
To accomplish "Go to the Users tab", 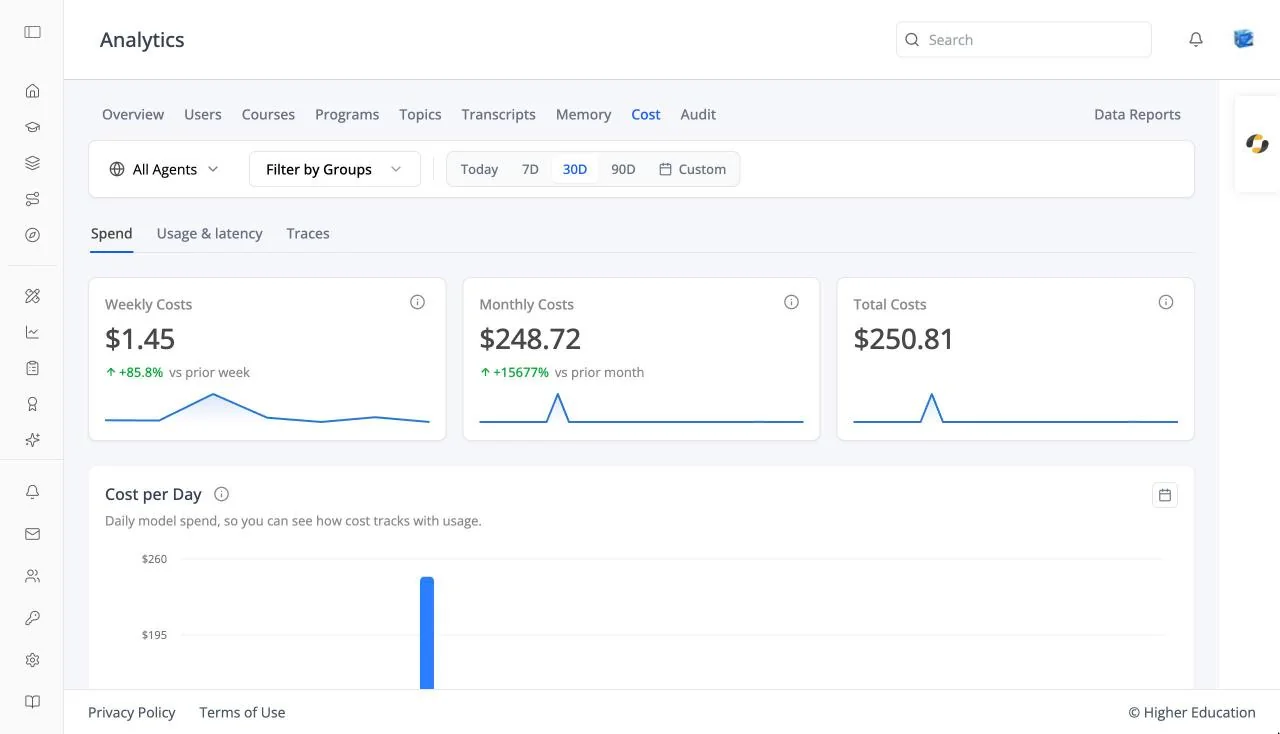I will pos(203,114).
